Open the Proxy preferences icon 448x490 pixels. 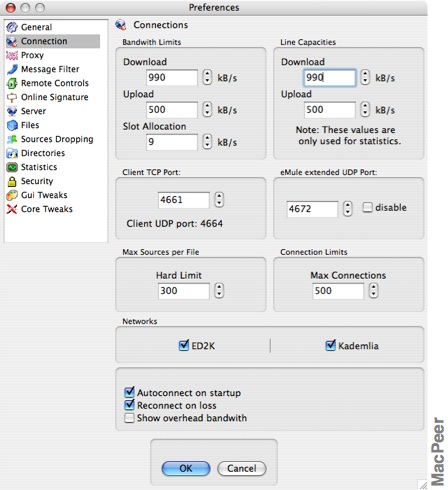12,55
